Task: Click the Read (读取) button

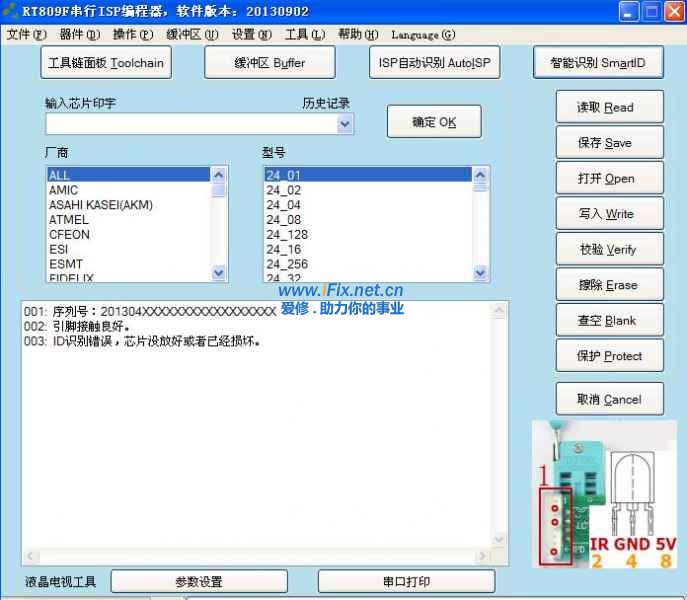Action: coord(609,108)
